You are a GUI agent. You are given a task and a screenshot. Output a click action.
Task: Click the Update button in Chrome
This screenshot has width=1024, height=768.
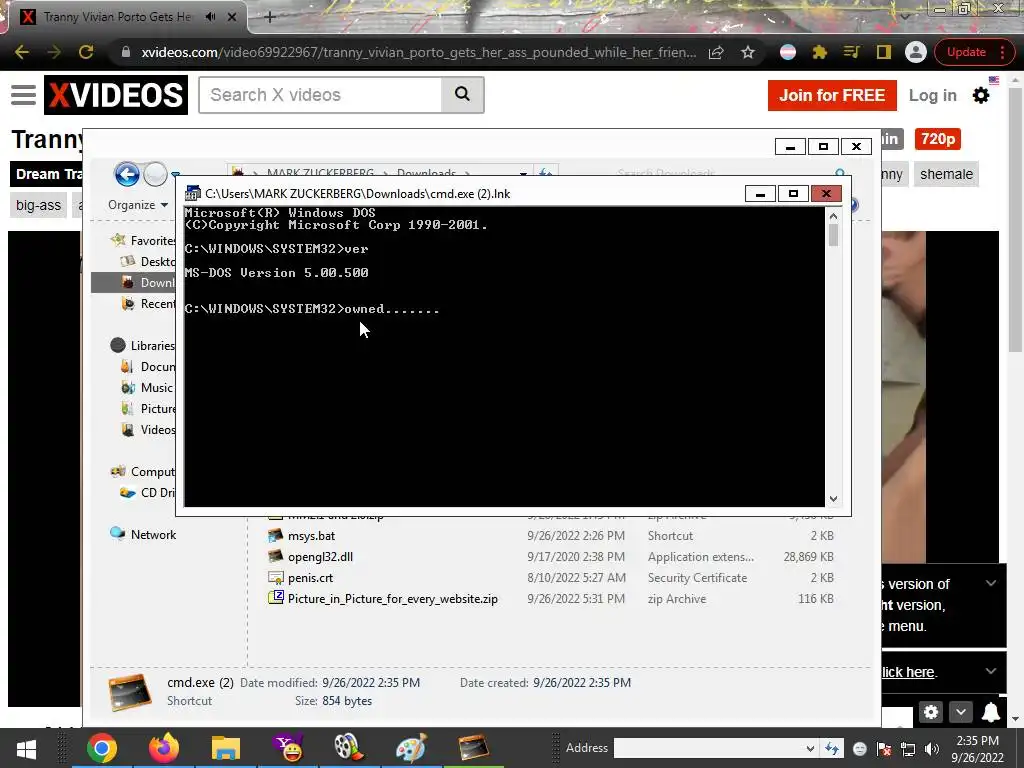(966, 52)
